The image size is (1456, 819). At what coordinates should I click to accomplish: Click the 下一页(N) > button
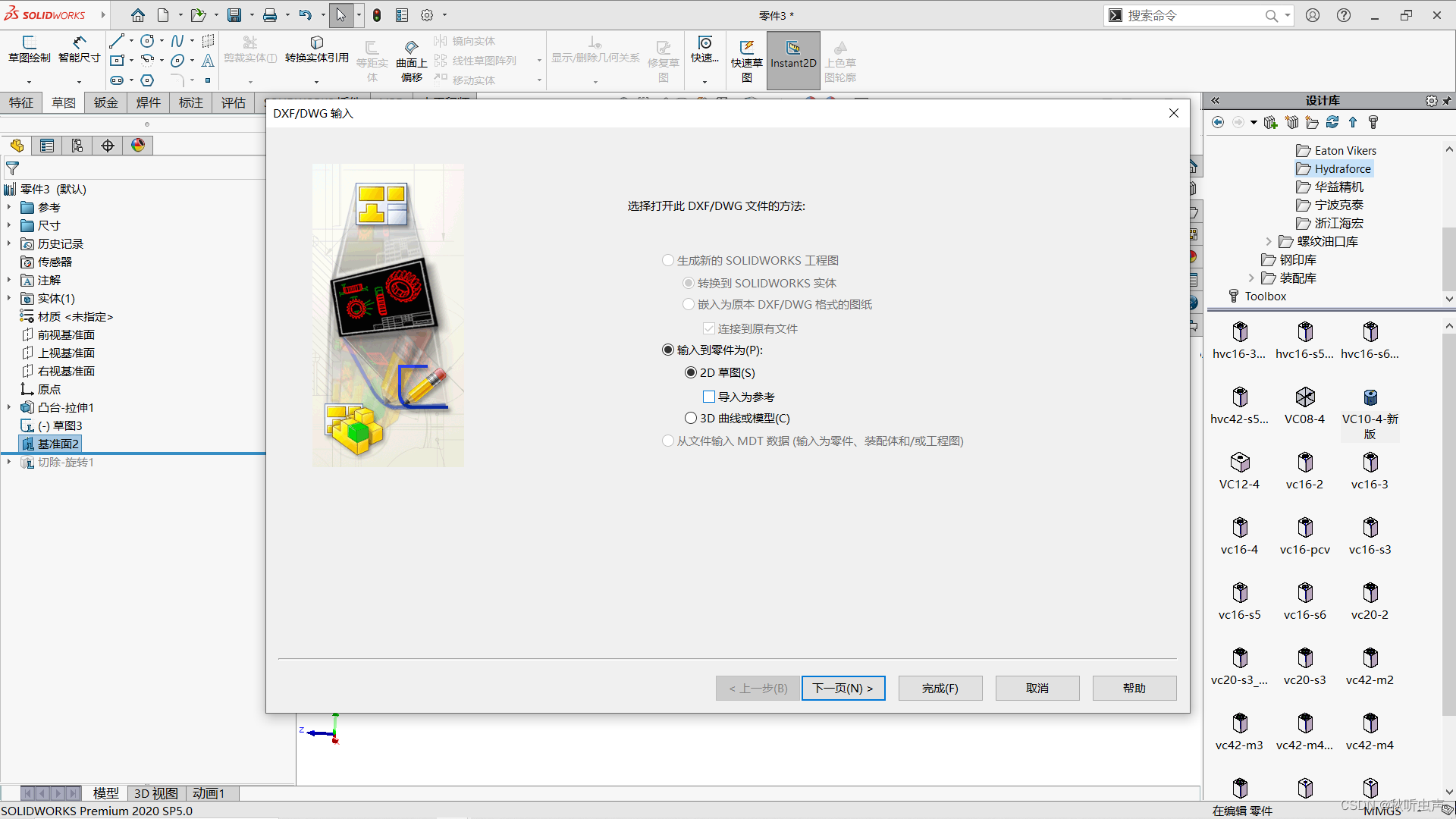point(843,688)
